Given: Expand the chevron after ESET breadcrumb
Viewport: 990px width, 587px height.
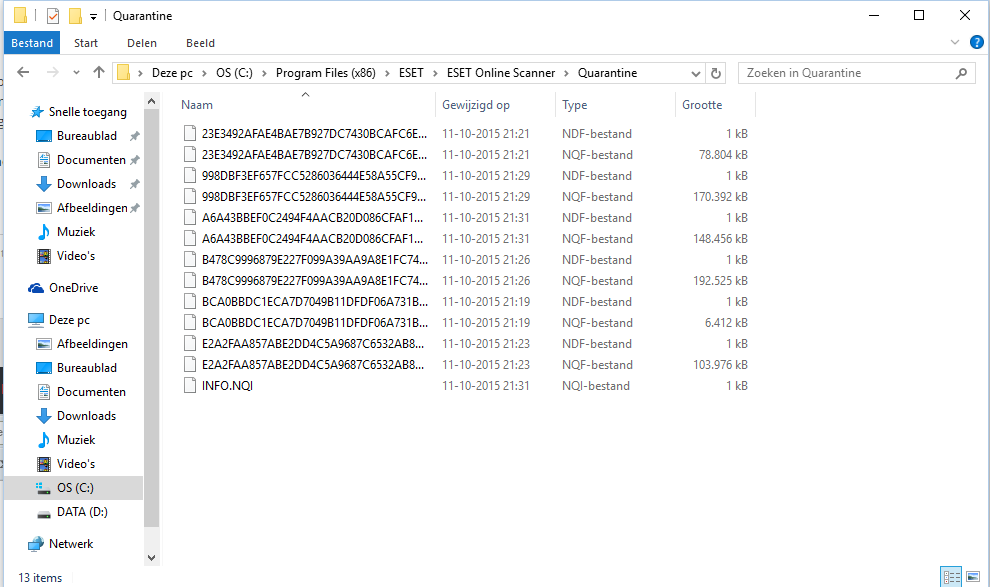Looking at the screenshot, I should coord(436,73).
